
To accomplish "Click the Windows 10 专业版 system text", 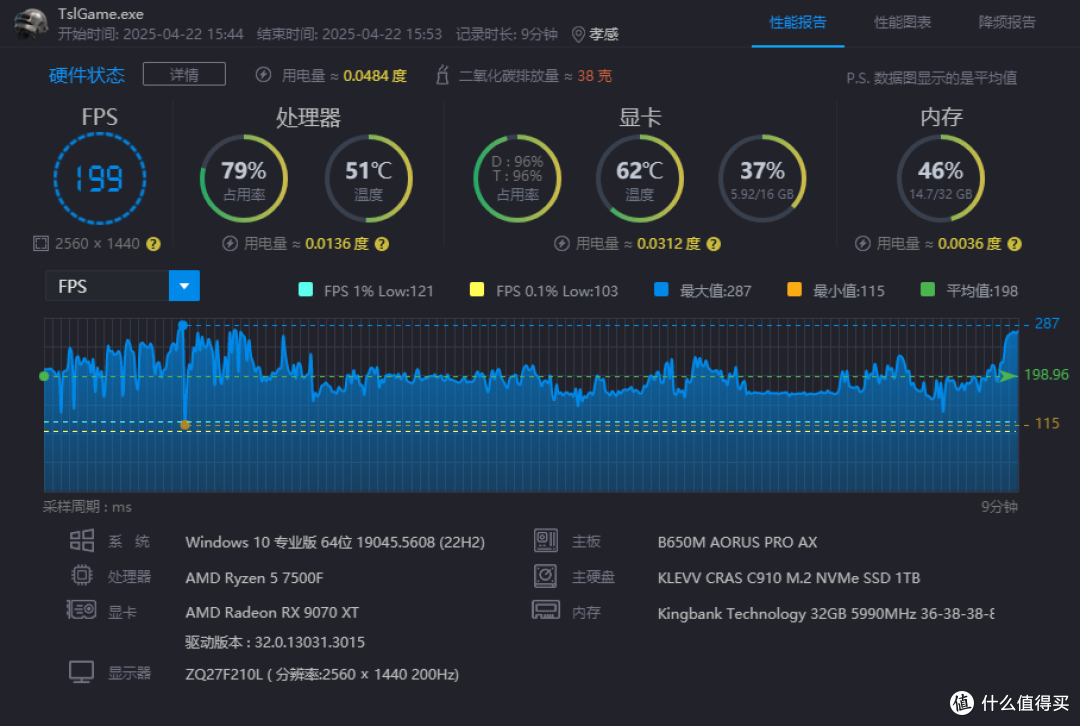I will coord(335,542).
